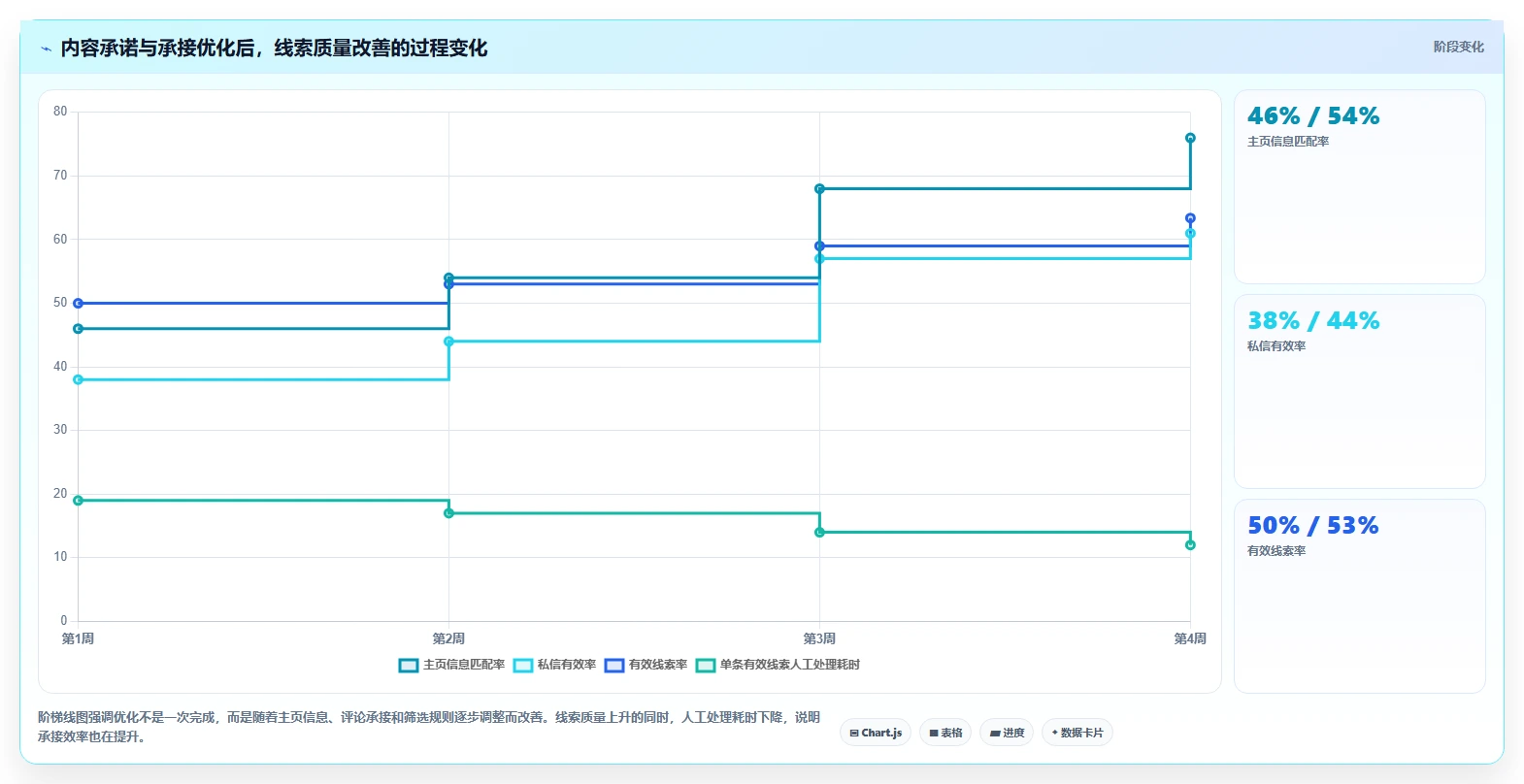Click the 第4周 有效线索率 point at 63
Screen dimensions: 1524x784
coord(1190,218)
